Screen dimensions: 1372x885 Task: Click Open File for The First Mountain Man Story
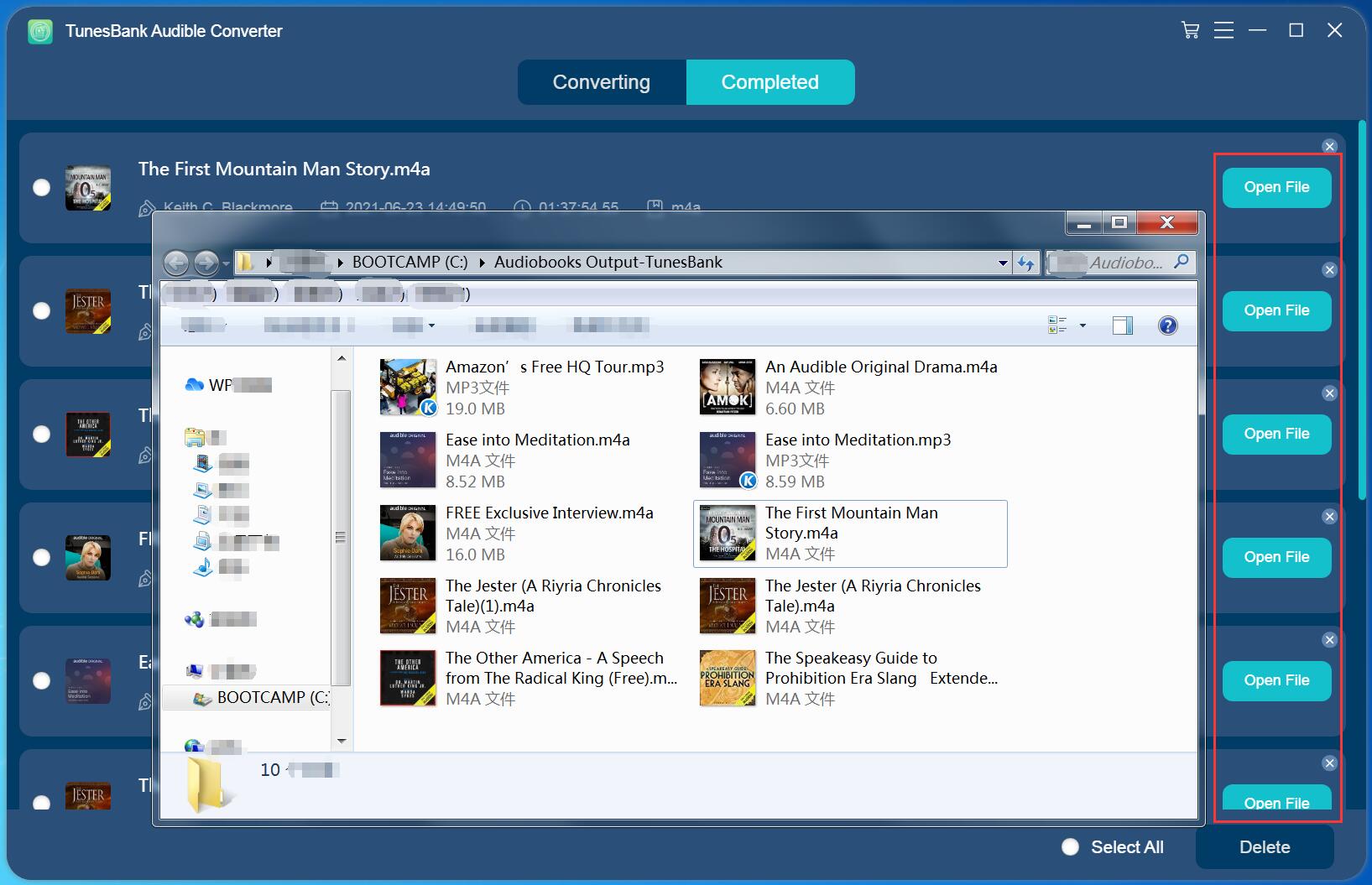coord(1276,187)
